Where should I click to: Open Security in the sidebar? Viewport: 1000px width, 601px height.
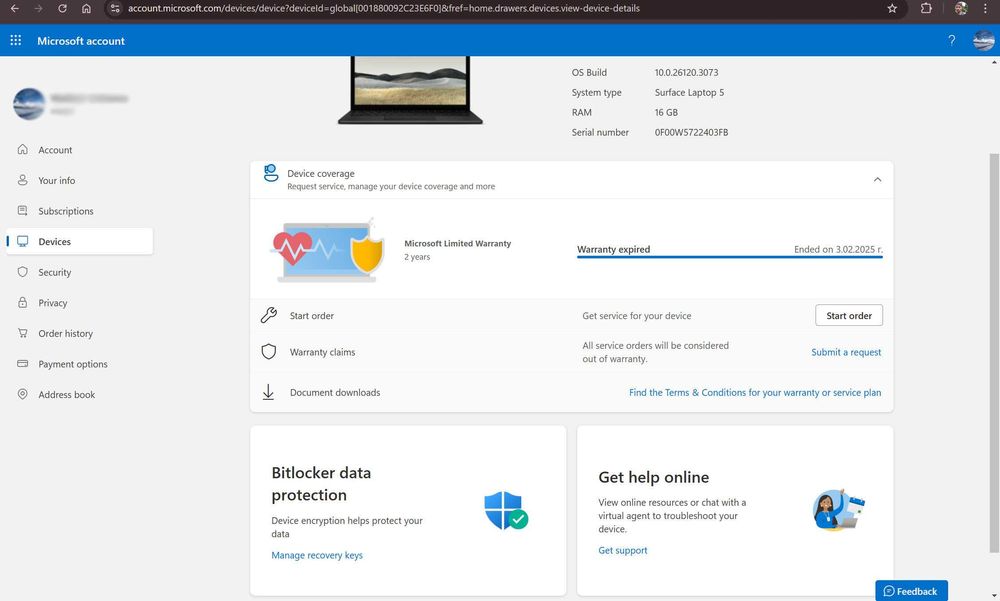pos(80,272)
